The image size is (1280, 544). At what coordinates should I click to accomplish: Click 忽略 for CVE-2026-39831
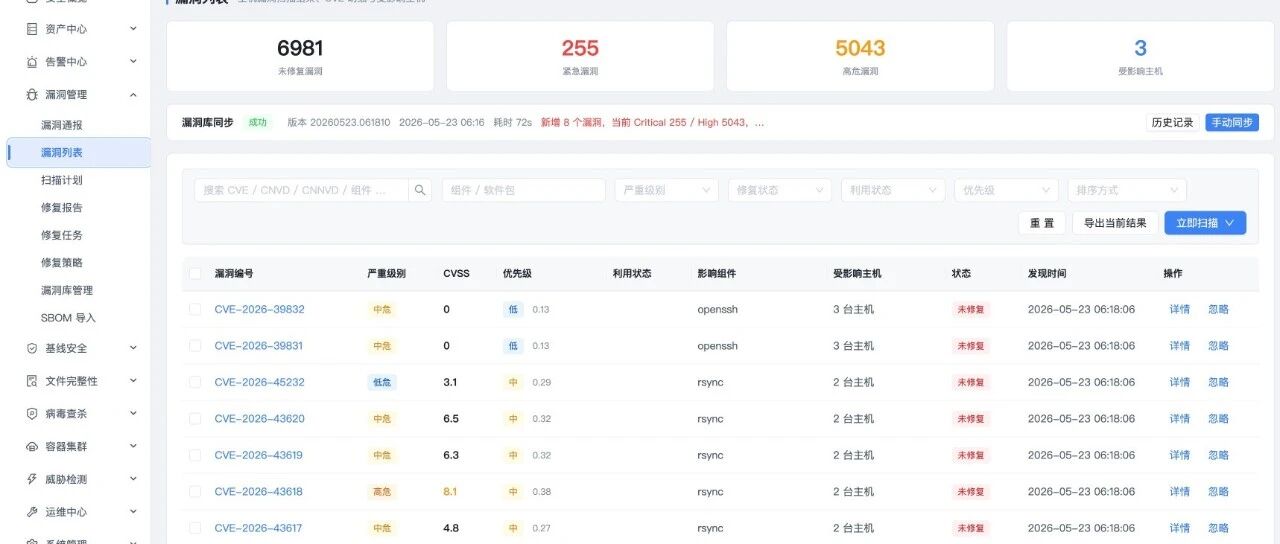(1218, 346)
